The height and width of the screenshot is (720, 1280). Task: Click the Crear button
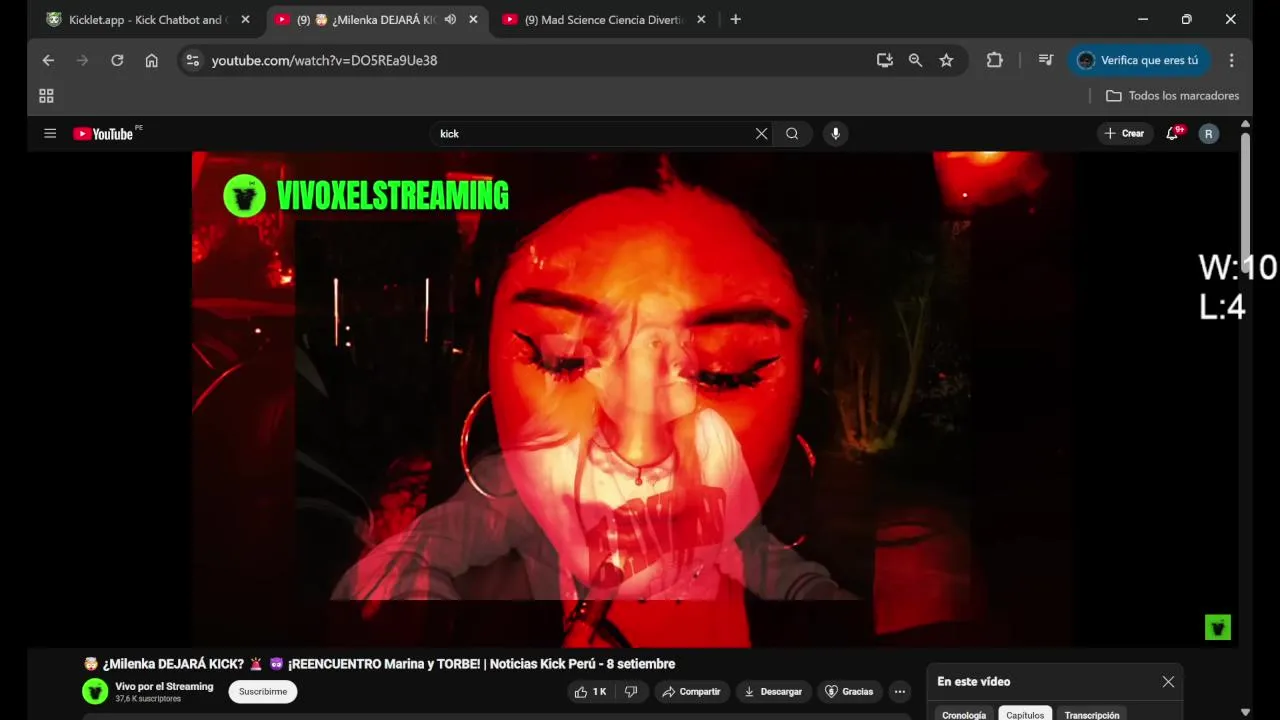click(x=1124, y=133)
